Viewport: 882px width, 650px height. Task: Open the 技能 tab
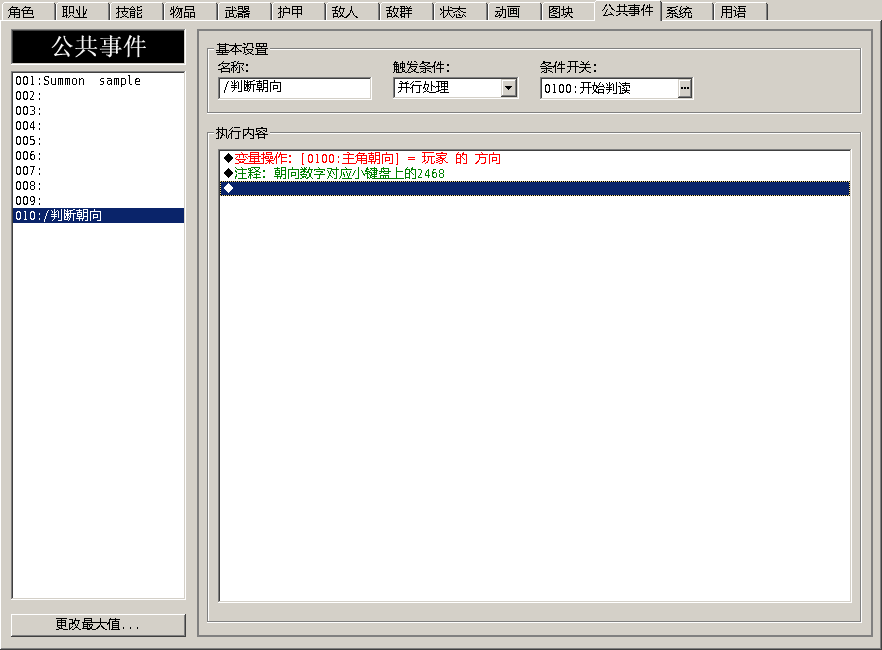(x=136, y=12)
